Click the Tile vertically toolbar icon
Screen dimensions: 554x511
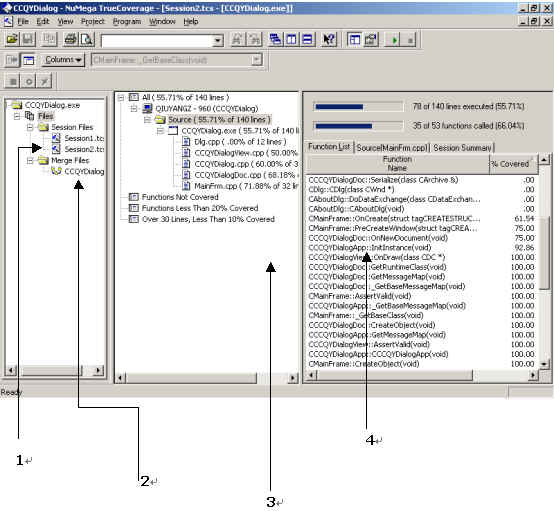pos(291,40)
